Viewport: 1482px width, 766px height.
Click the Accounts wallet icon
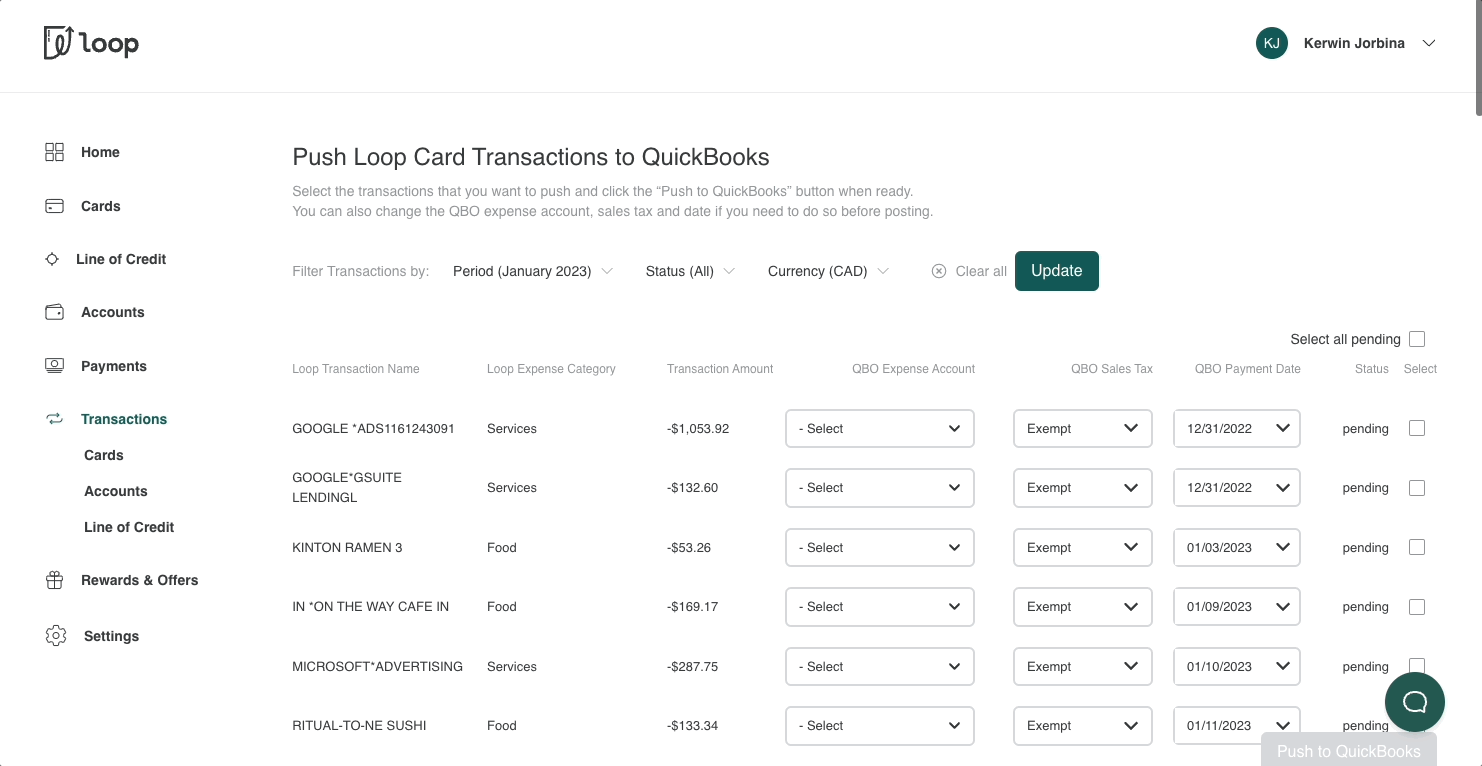(x=55, y=312)
